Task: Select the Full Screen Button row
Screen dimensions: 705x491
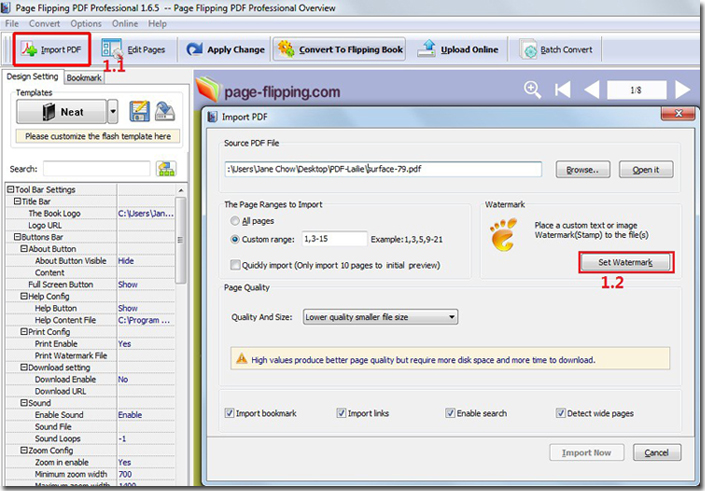Action: pos(90,284)
